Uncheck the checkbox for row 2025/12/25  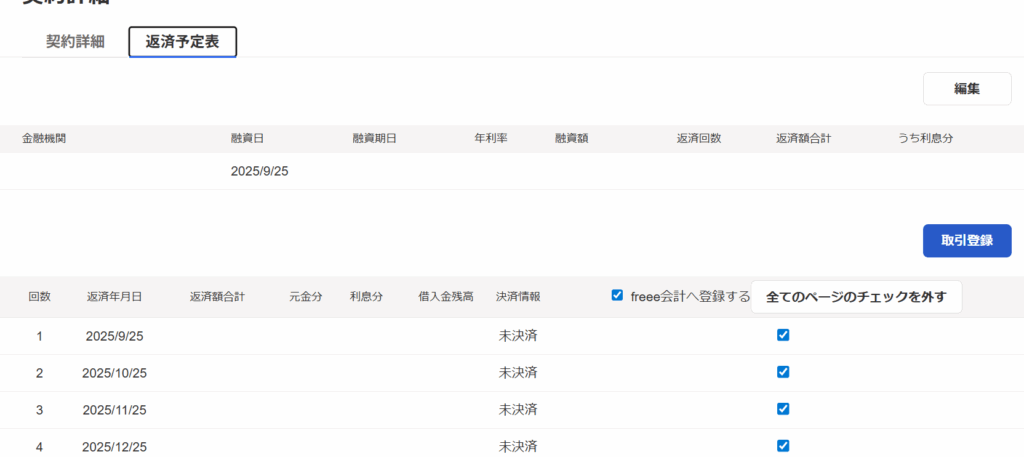pyautogui.click(x=783, y=447)
